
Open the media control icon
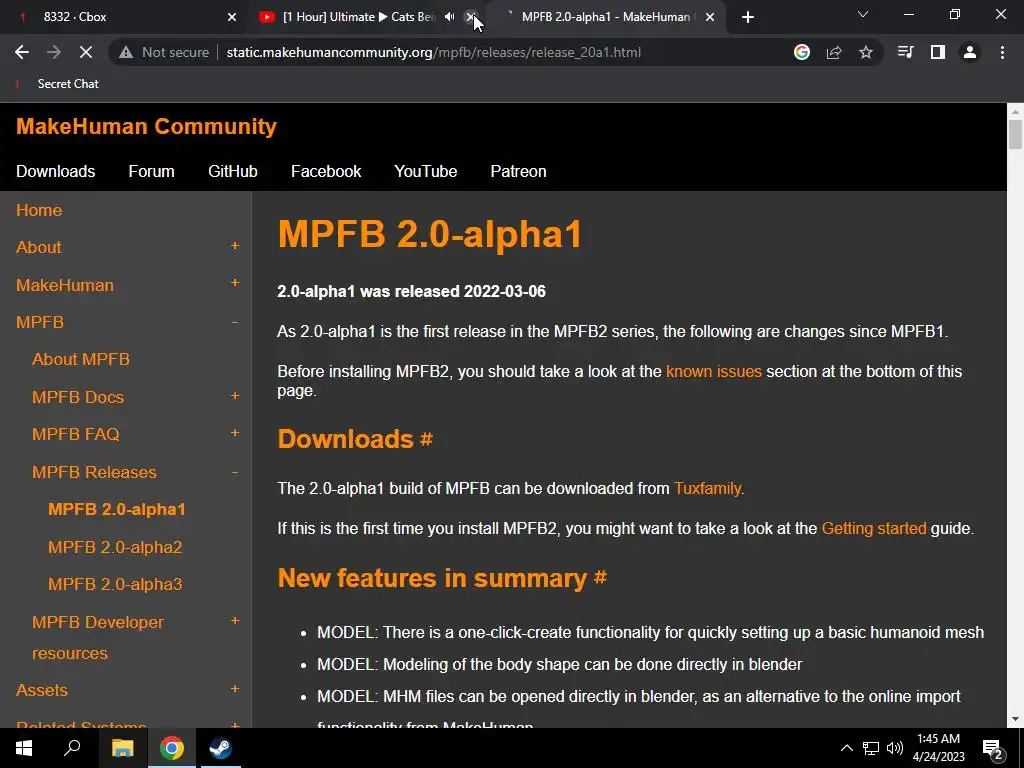click(x=905, y=52)
